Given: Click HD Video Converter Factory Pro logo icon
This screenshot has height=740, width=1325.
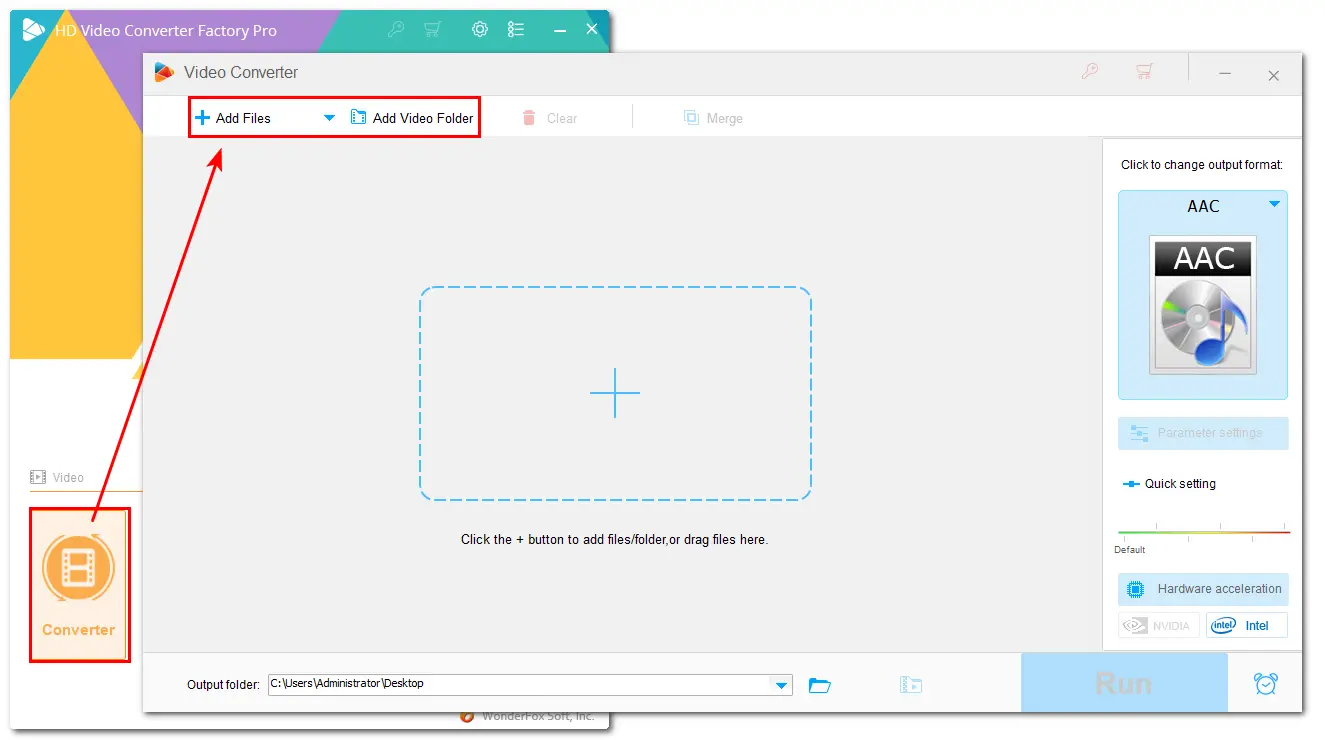Looking at the screenshot, I should [x=34, y=30].
